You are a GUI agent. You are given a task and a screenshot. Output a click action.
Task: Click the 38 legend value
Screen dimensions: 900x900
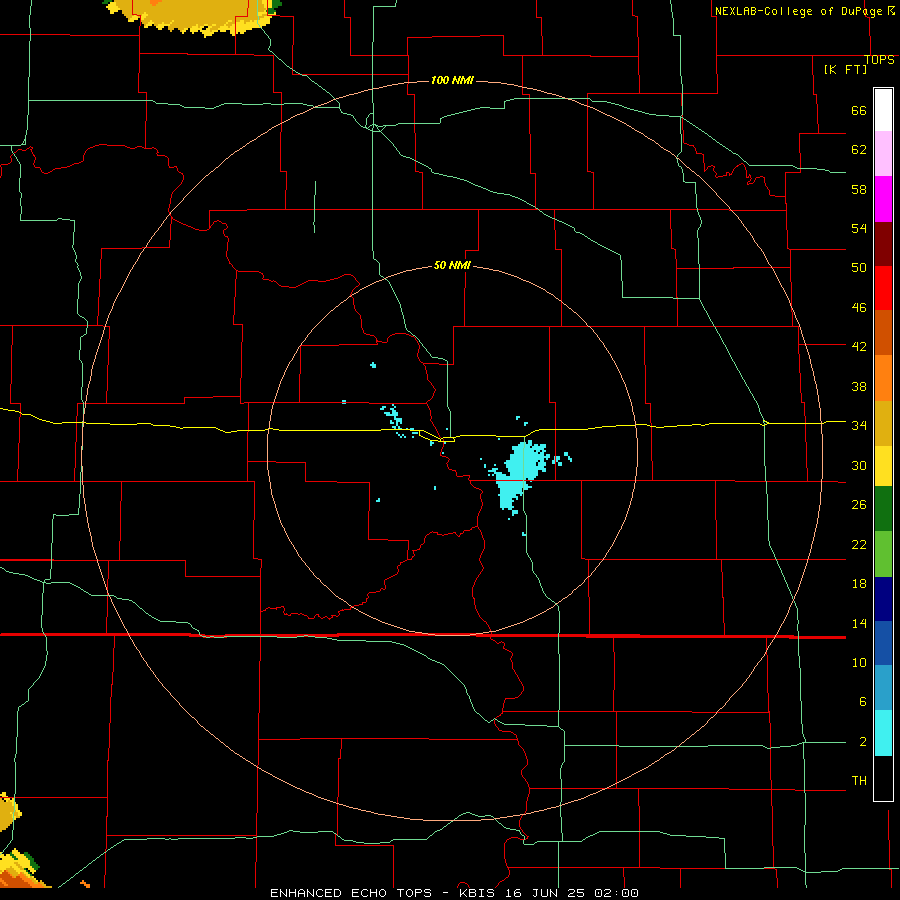pyautogui.click(x=859, y=386)
